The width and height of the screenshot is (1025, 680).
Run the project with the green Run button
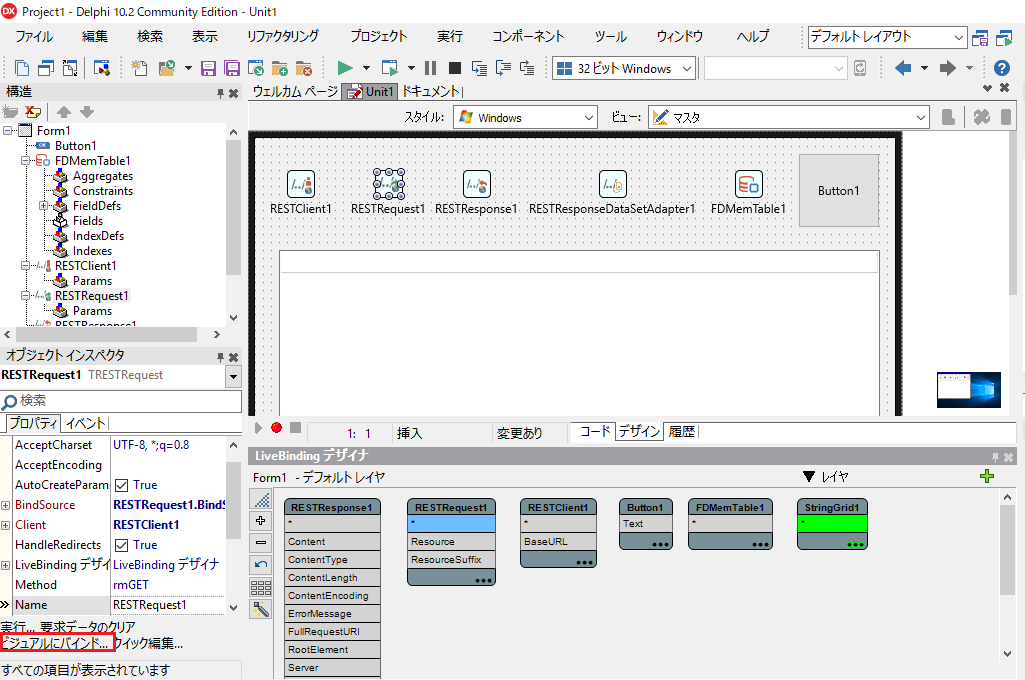(345, 68)
